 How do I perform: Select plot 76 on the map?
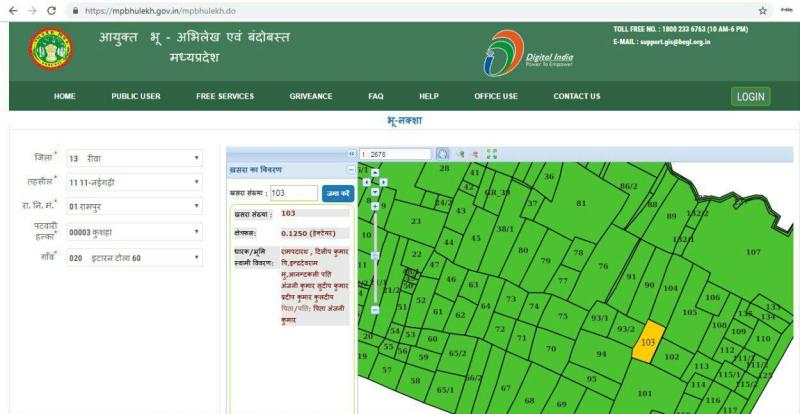[x=603, y=266]
